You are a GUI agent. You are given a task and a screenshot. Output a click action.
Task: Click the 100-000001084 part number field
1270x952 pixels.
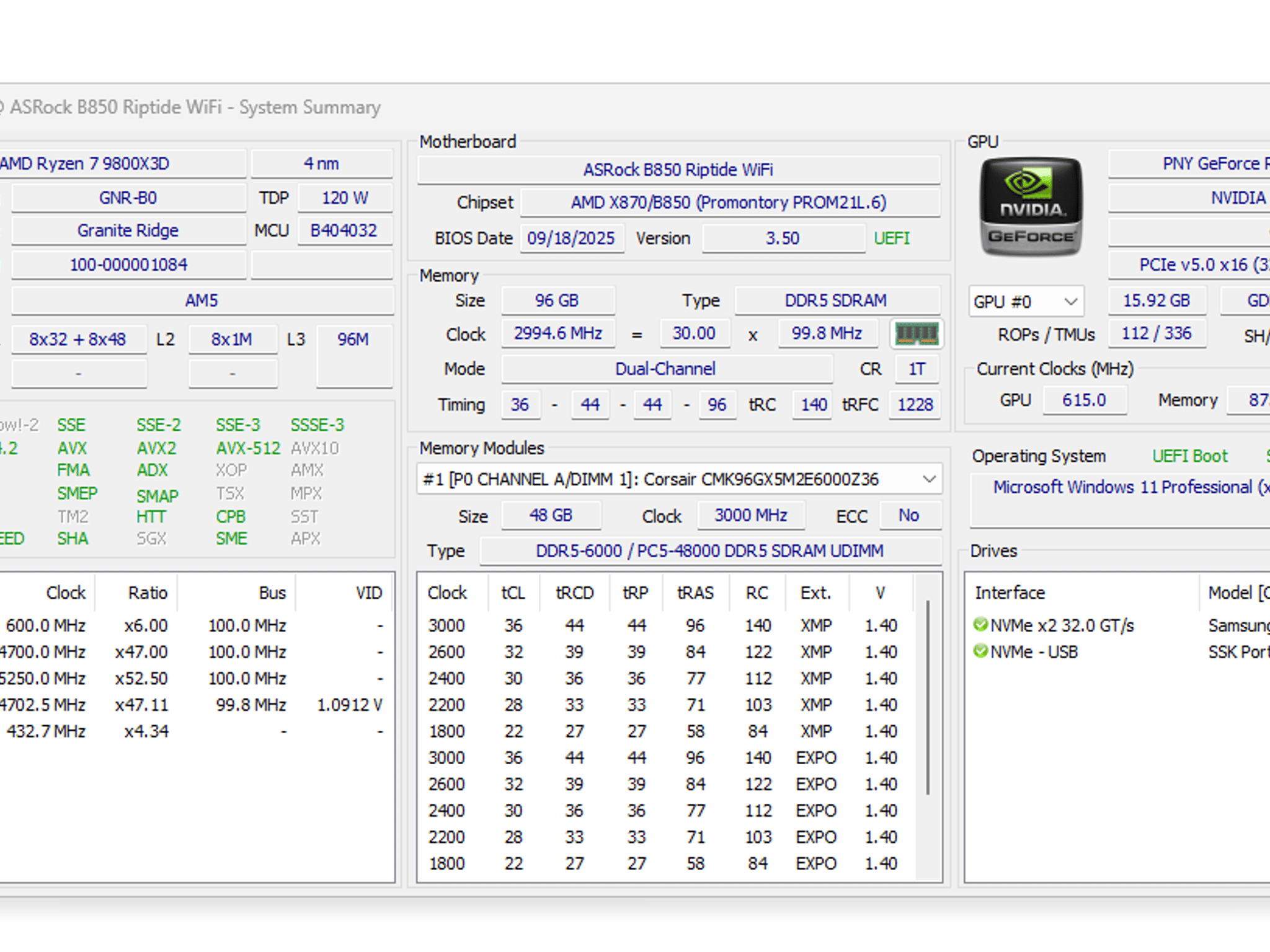[x=128, y=265]
